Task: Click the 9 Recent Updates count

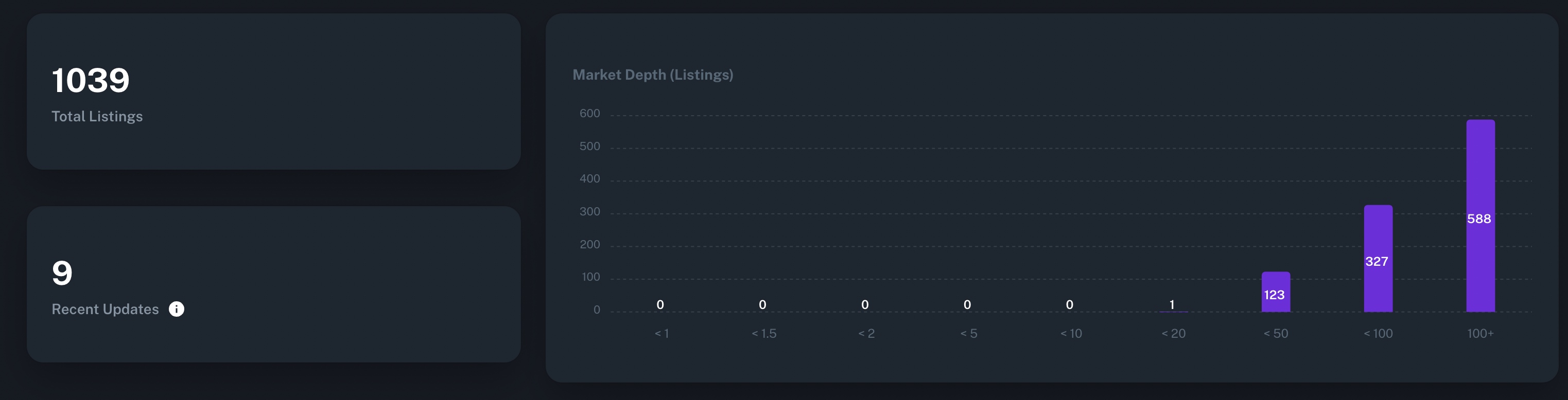Action: pos(62,272)
